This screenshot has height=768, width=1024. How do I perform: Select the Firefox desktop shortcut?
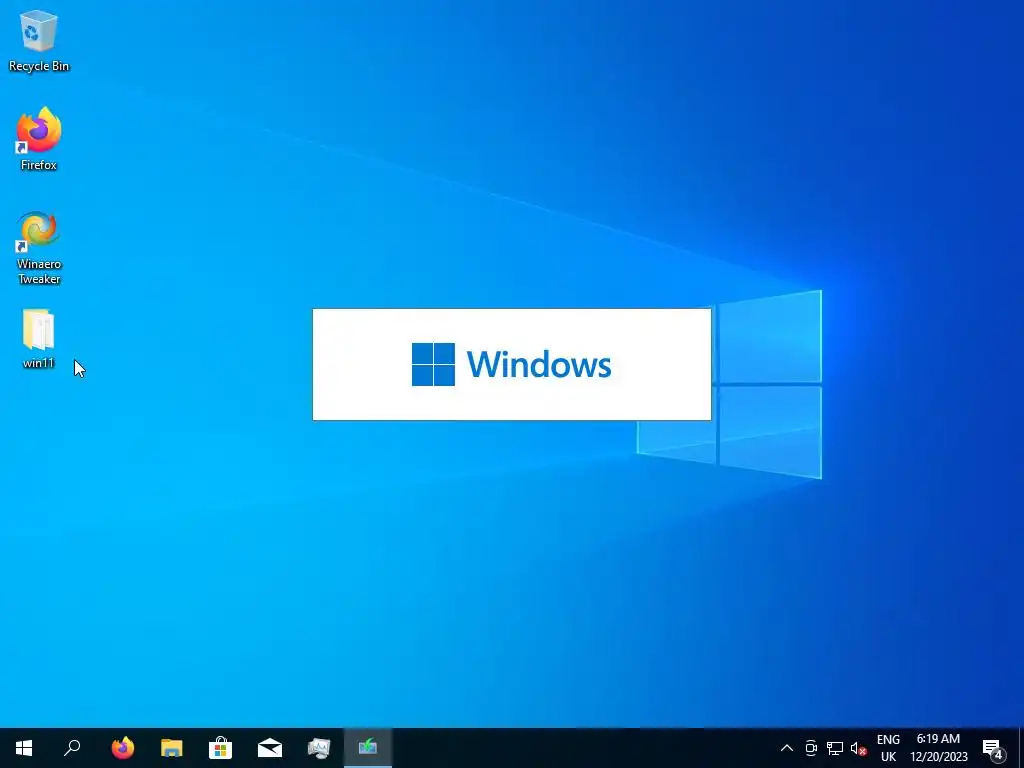point(39,139)
